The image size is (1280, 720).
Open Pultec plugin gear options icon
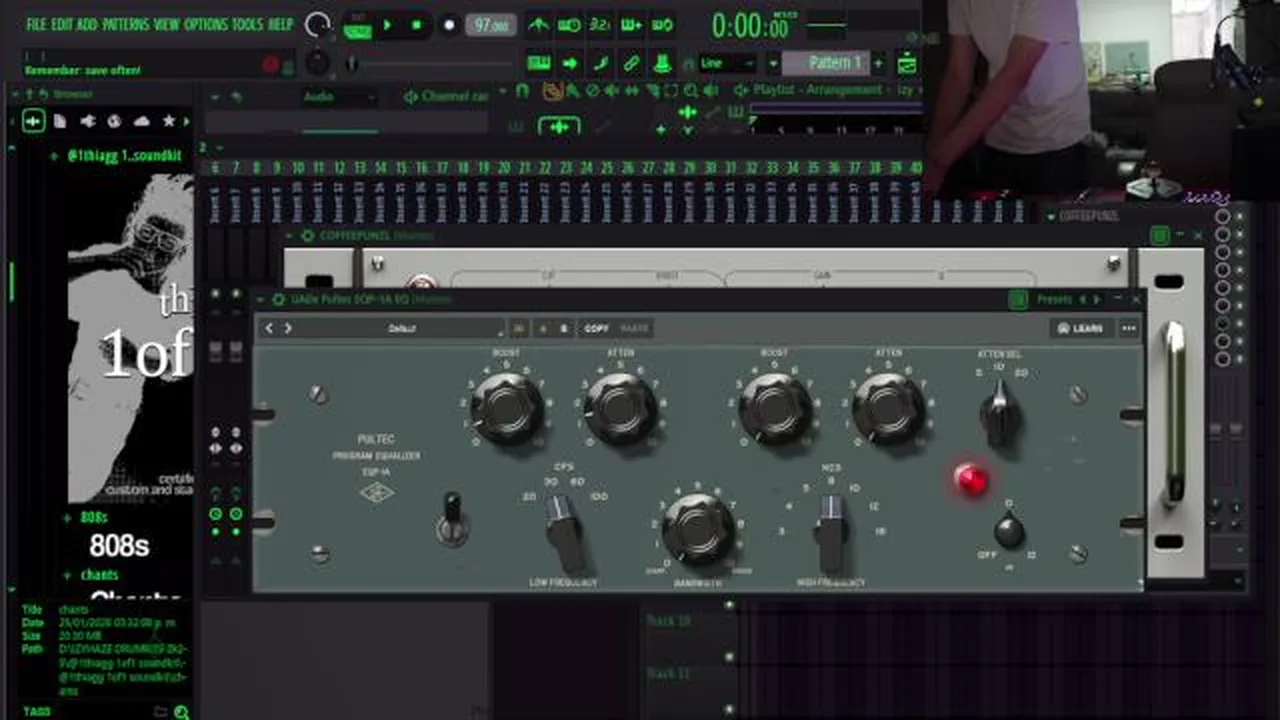(278, 299)
